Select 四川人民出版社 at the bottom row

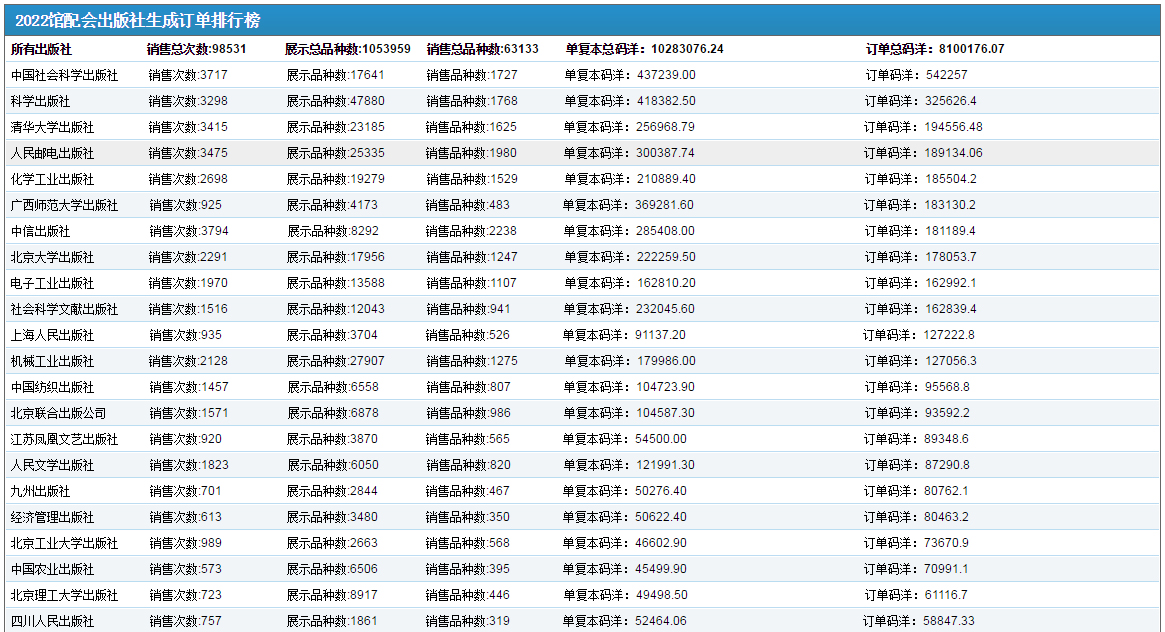pos(52,621)
